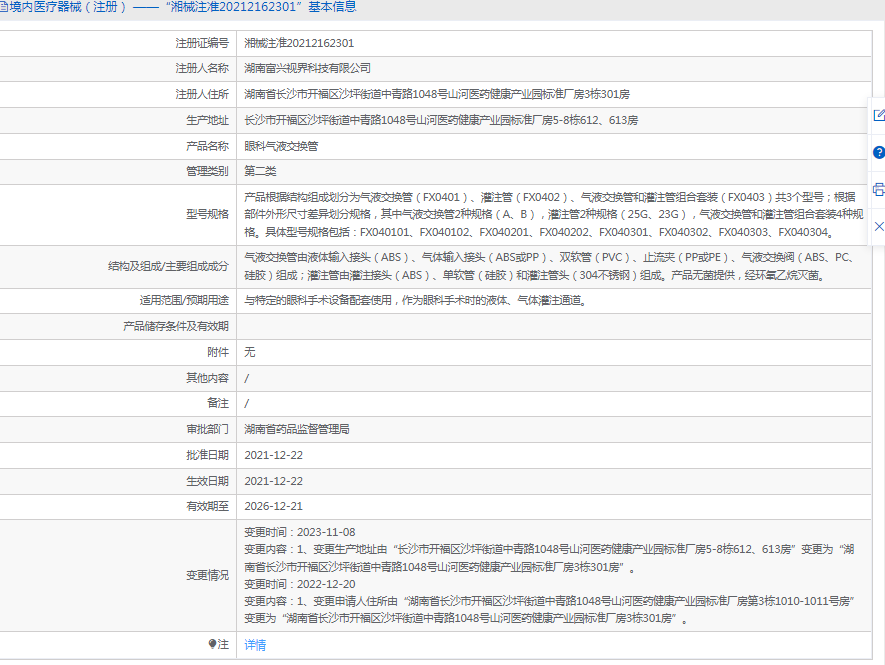Click the 注册人住所 address text
This screenshot has height=665, width=885.
437,94
